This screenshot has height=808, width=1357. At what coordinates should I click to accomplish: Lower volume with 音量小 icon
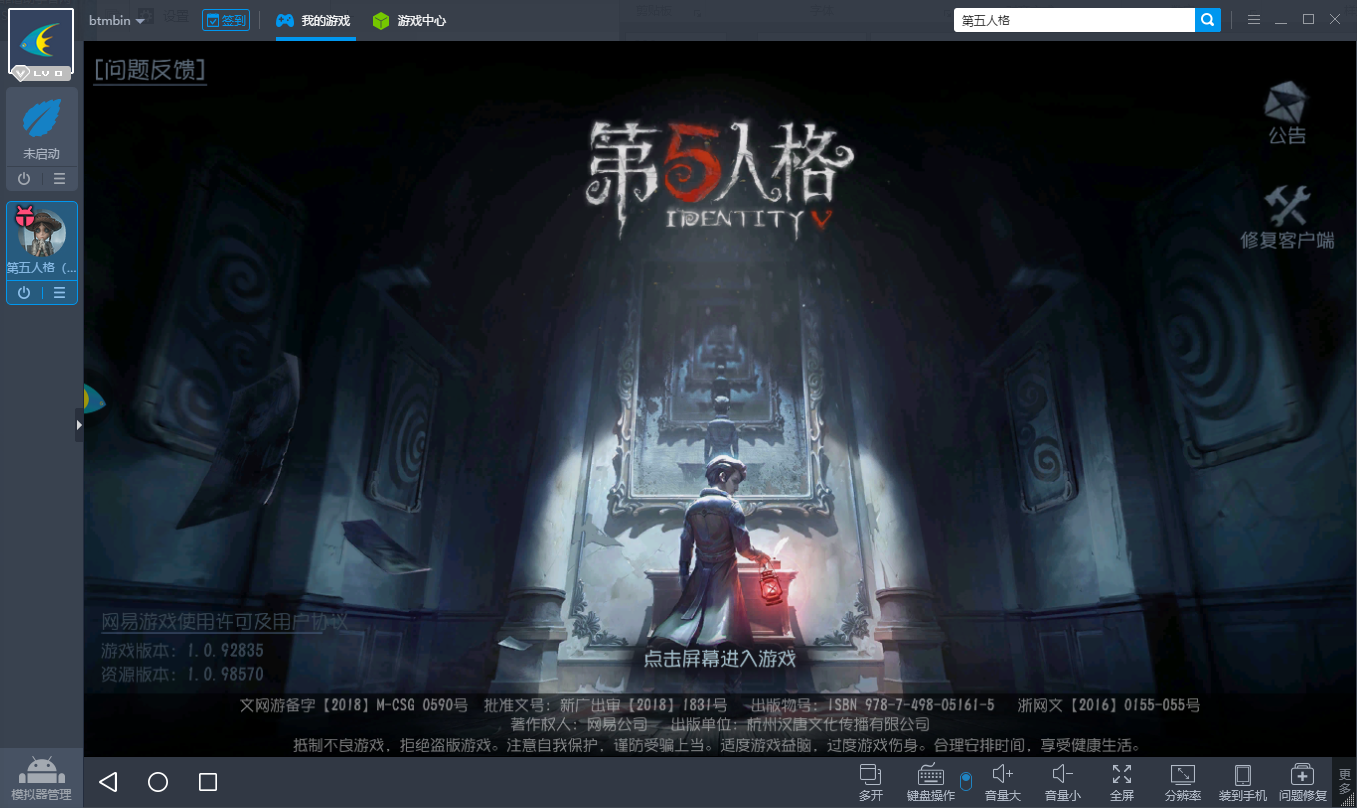[x=1062, y=781]
